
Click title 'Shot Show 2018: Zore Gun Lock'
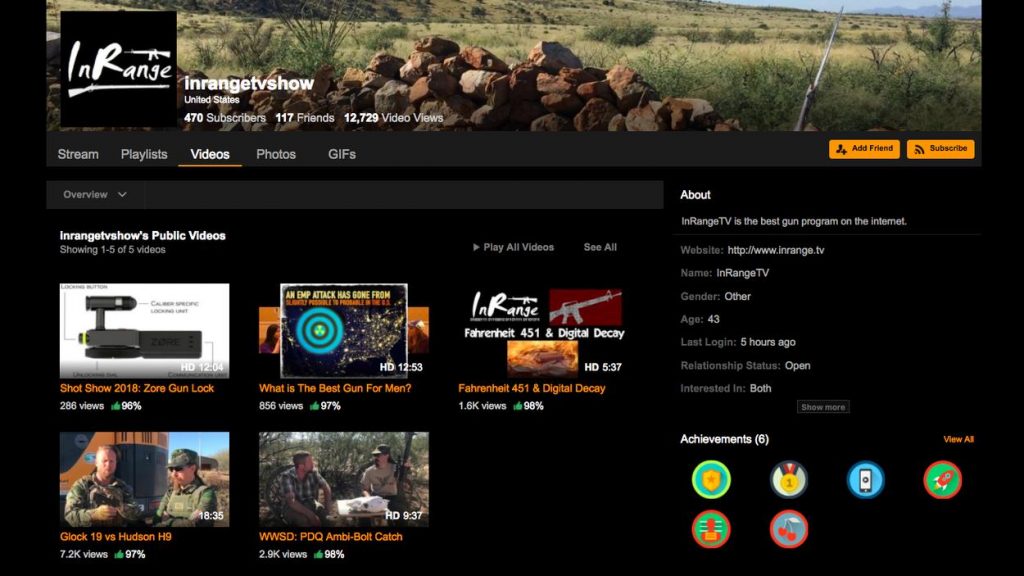[136, 388]
